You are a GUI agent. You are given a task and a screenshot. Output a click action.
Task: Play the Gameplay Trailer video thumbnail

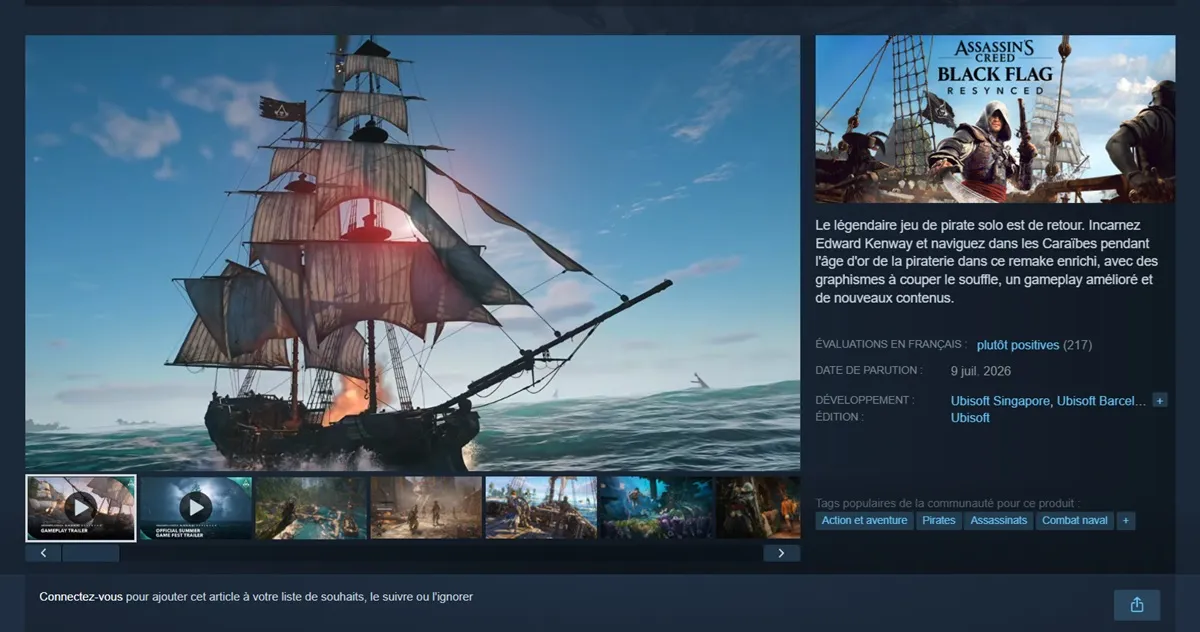pyautogui.click(x=81, y=508)
